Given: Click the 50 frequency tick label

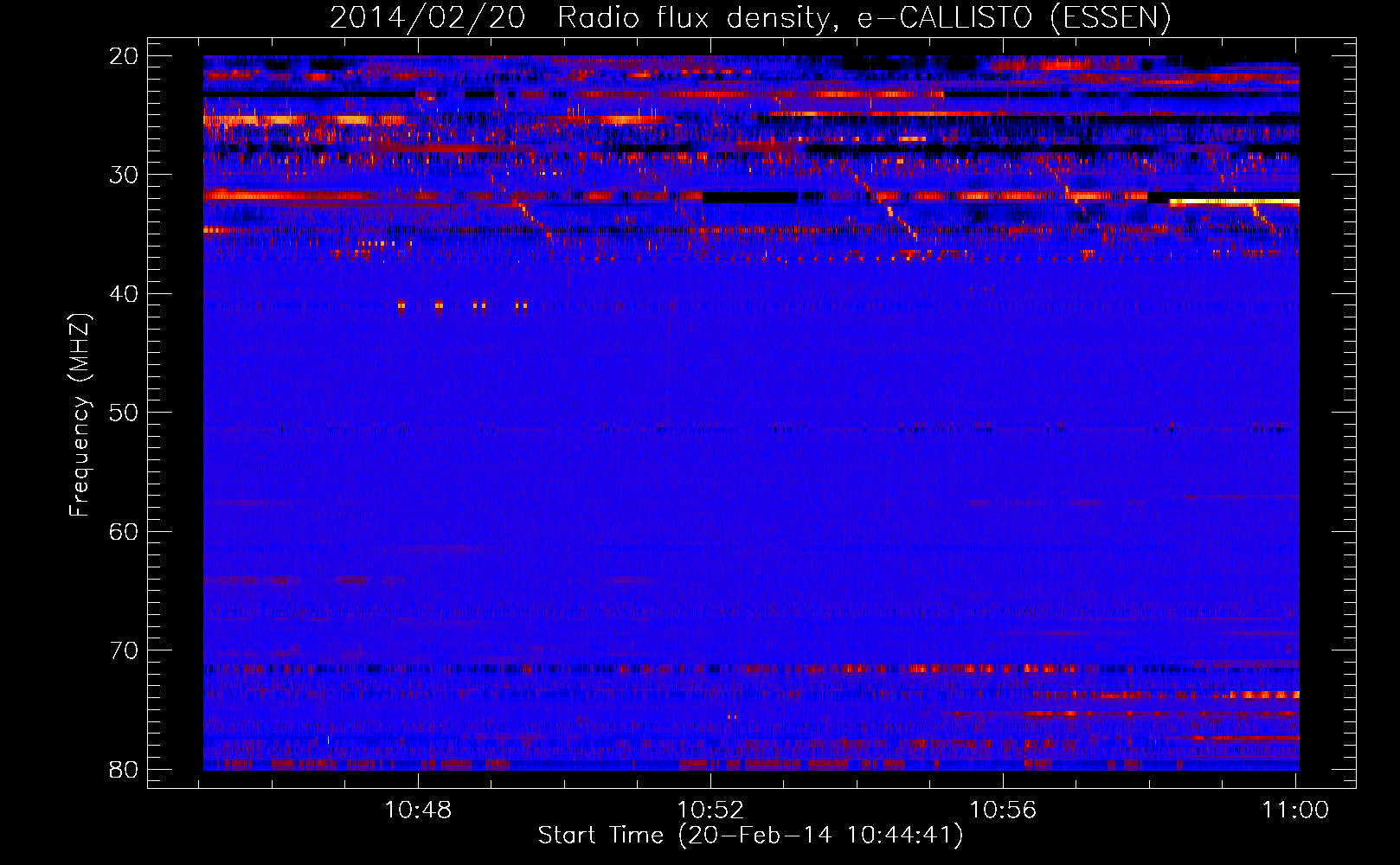Looking at the screenshot, I should tap(125, 413).
